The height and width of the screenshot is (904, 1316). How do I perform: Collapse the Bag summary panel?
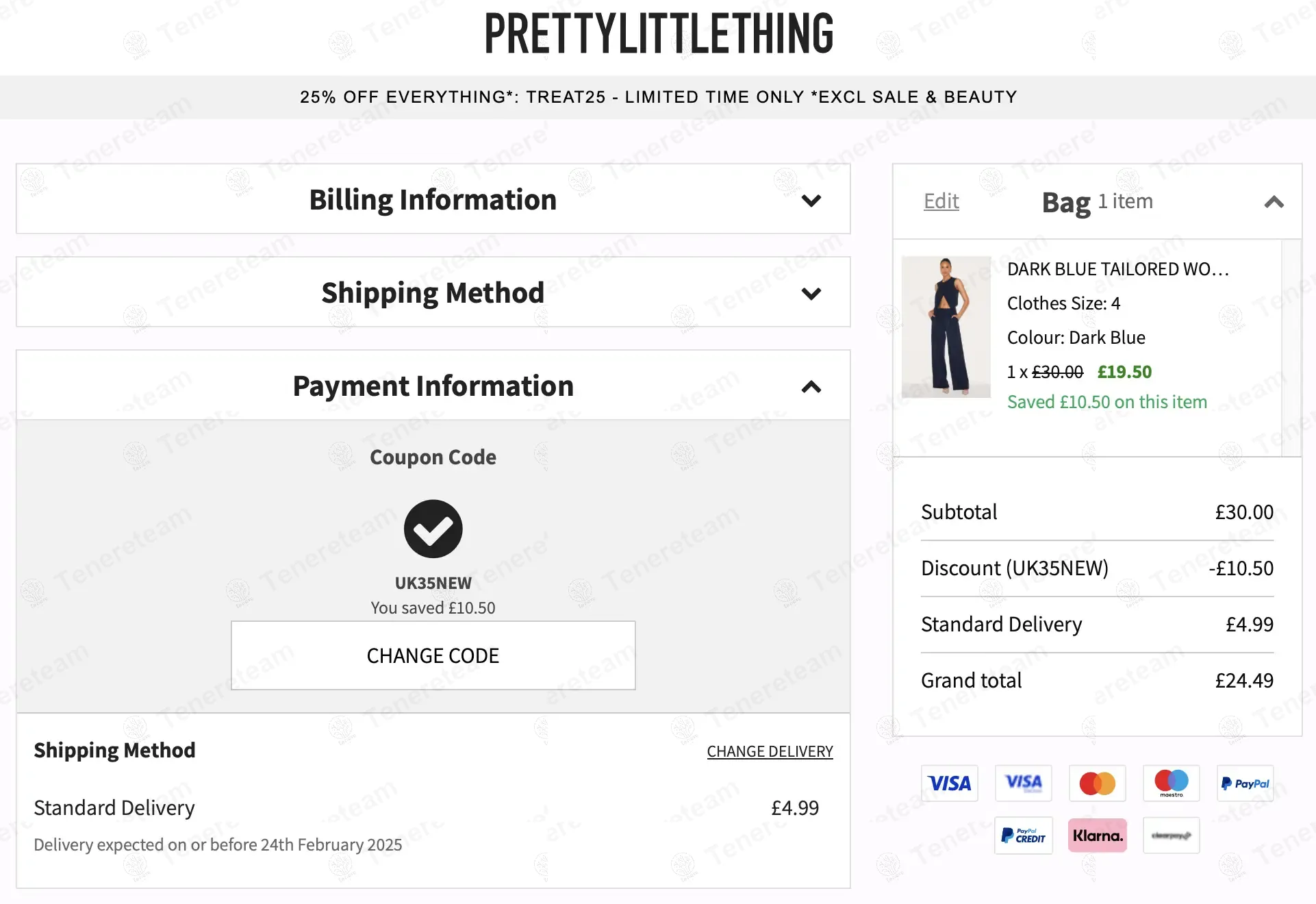pos(1274,202)
